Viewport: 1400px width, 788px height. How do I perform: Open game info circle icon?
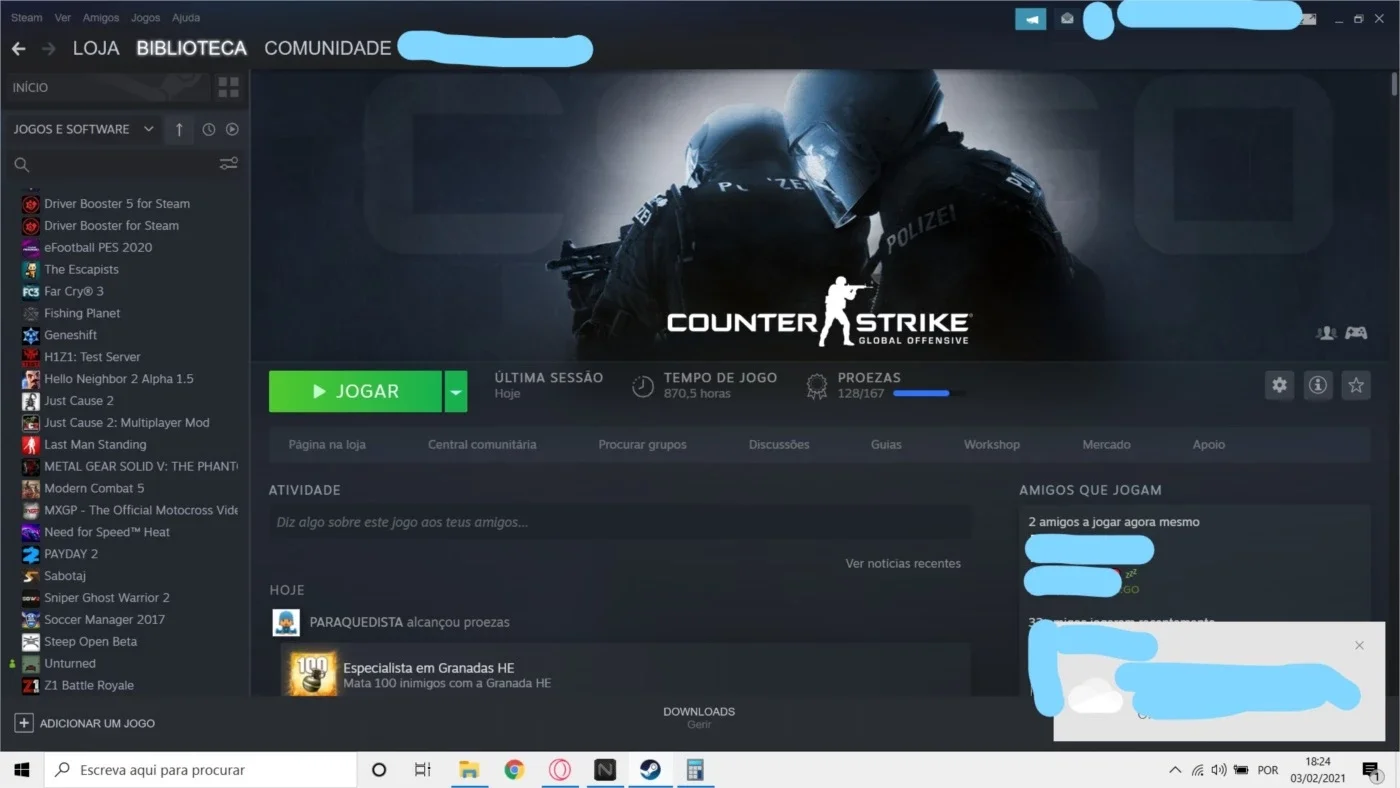tap(1318, 385)
